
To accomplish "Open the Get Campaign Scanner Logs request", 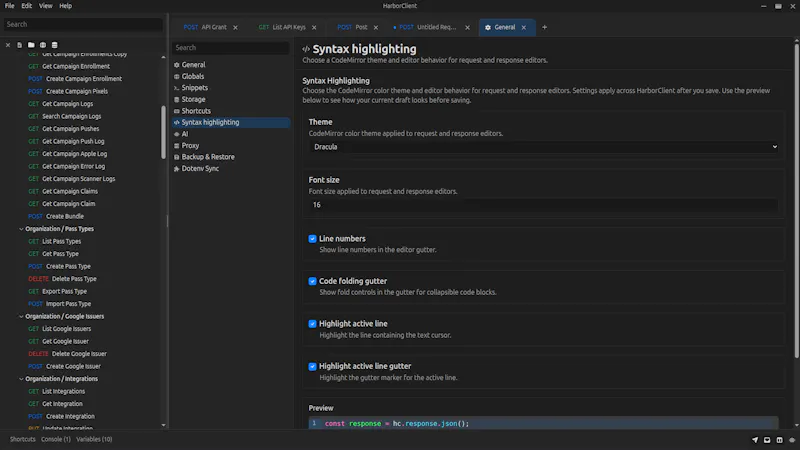I will tap(79, 179).
